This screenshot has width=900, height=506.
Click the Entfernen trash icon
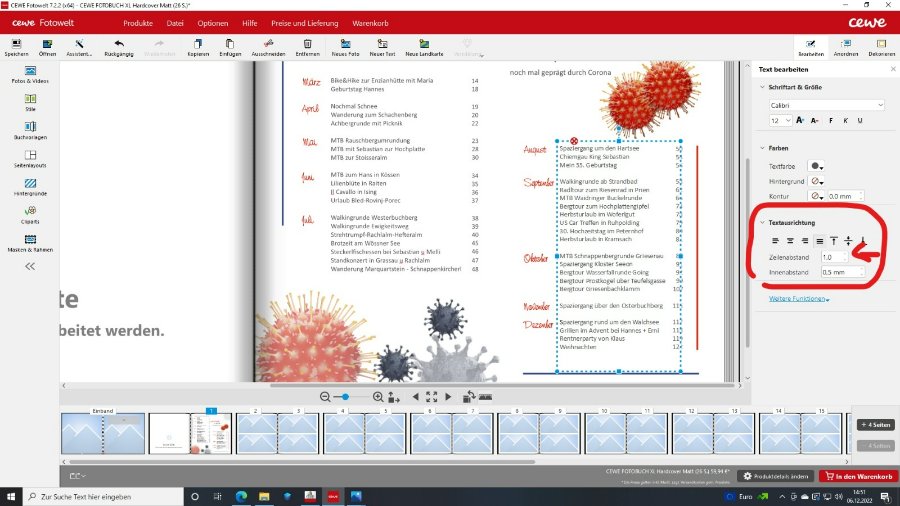point(308,43)
